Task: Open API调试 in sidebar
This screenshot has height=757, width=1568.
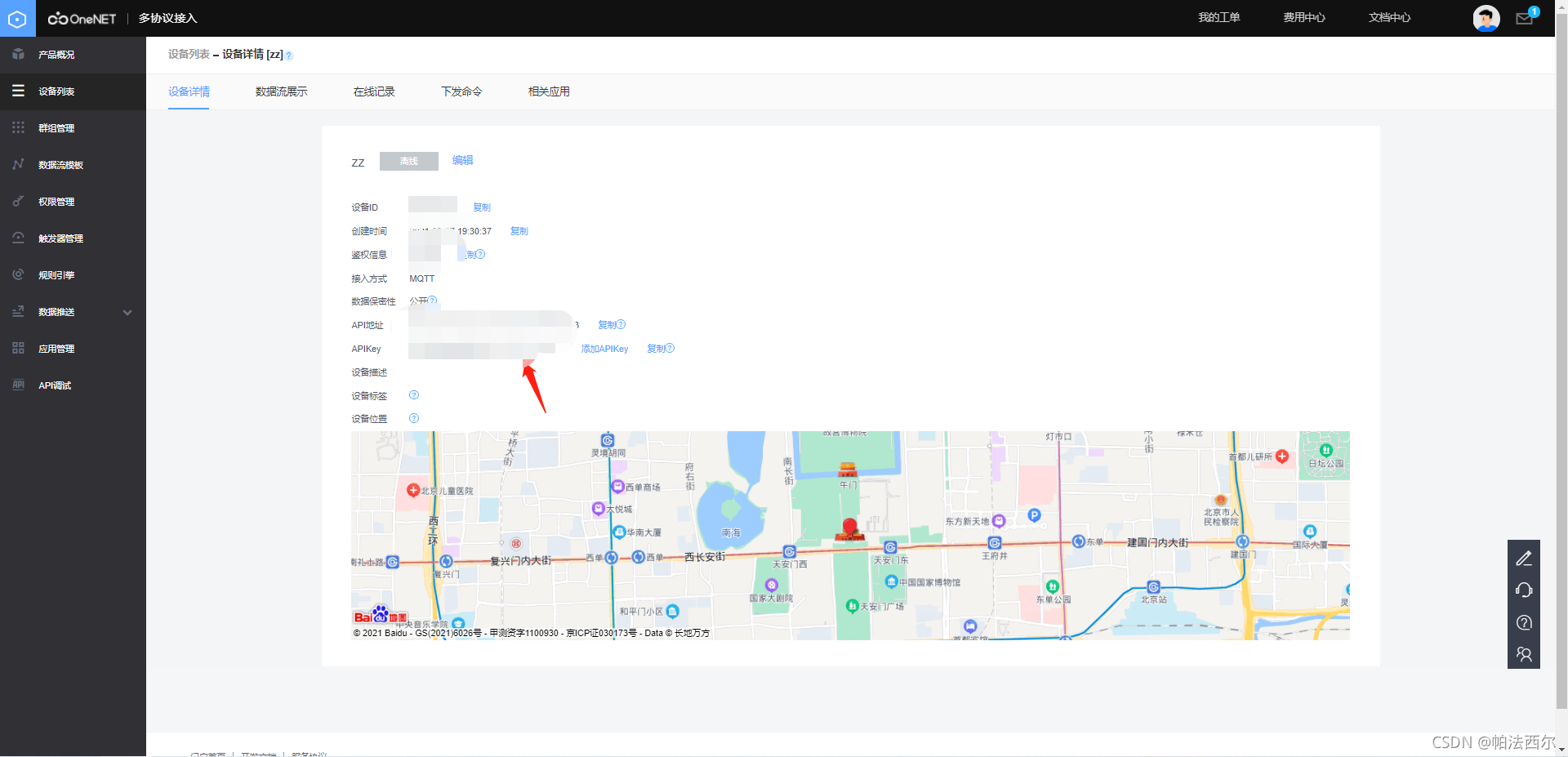Action: [55, 385]
